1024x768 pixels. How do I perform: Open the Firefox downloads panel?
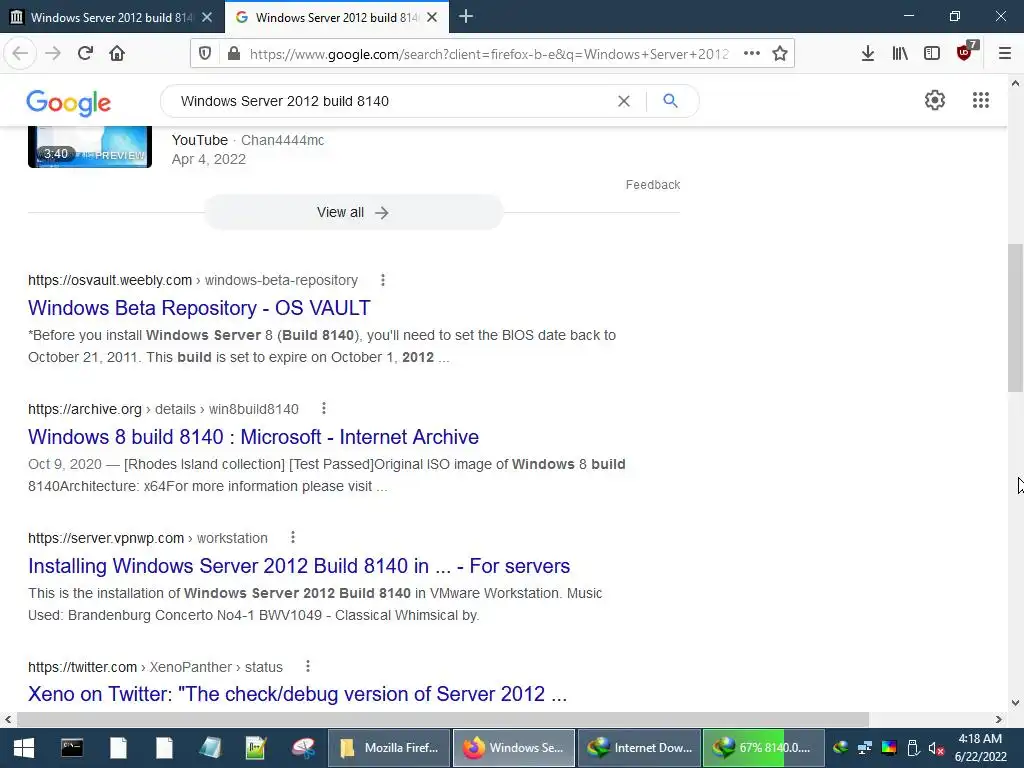click(867, 54)
